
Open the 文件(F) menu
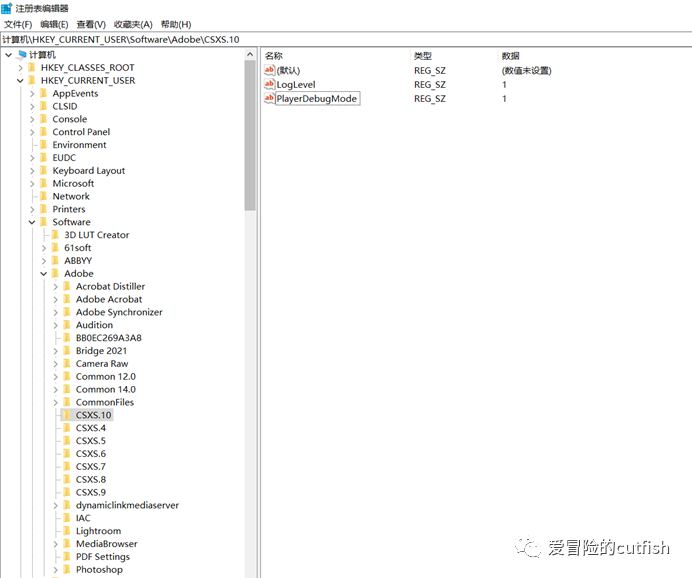(18, 24)
